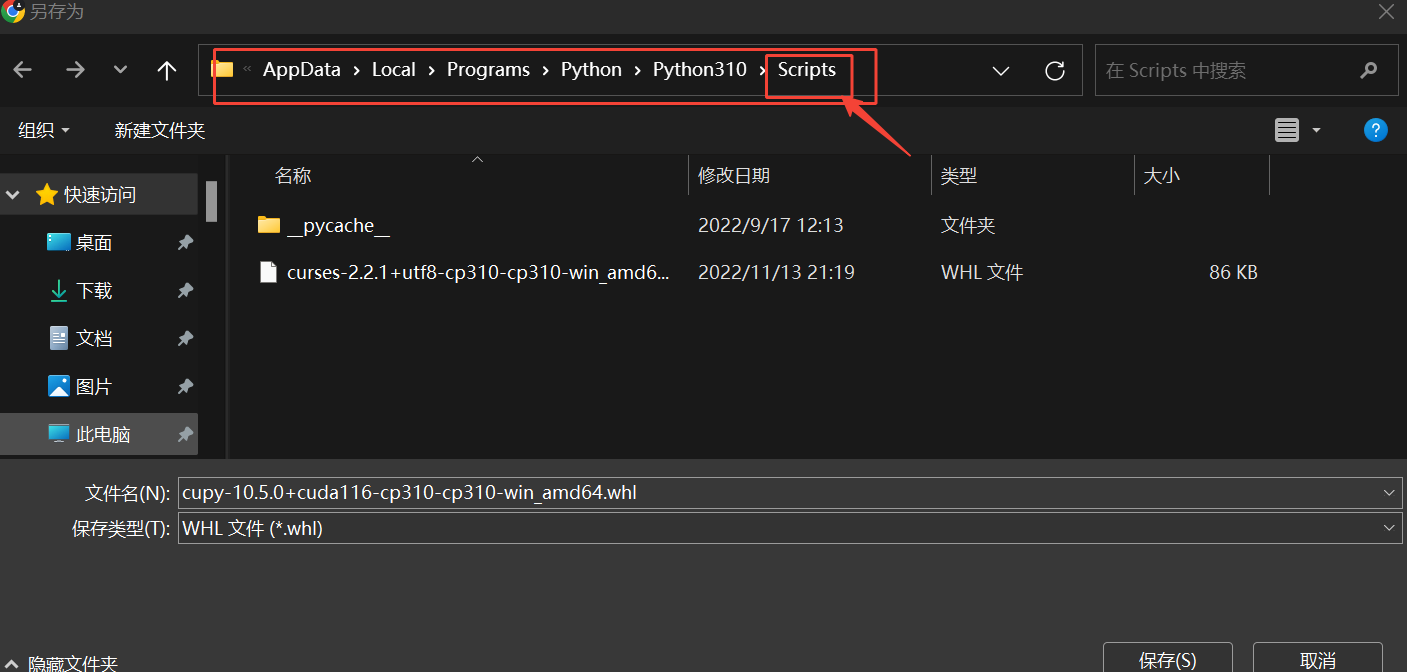1407x672 pixels.
Task: Navigate to Python310 in breadcrumb path
Action: 699,69
